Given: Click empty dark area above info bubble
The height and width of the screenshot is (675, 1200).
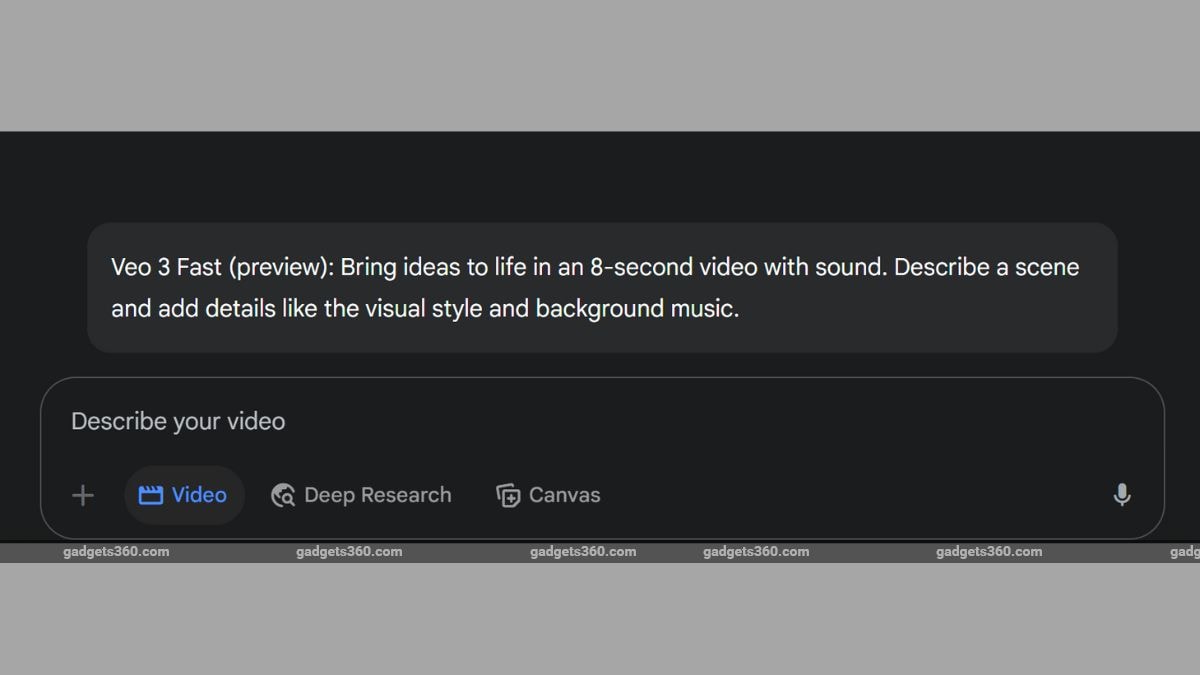Looking at the screenshot, I should tap(600, 177).
